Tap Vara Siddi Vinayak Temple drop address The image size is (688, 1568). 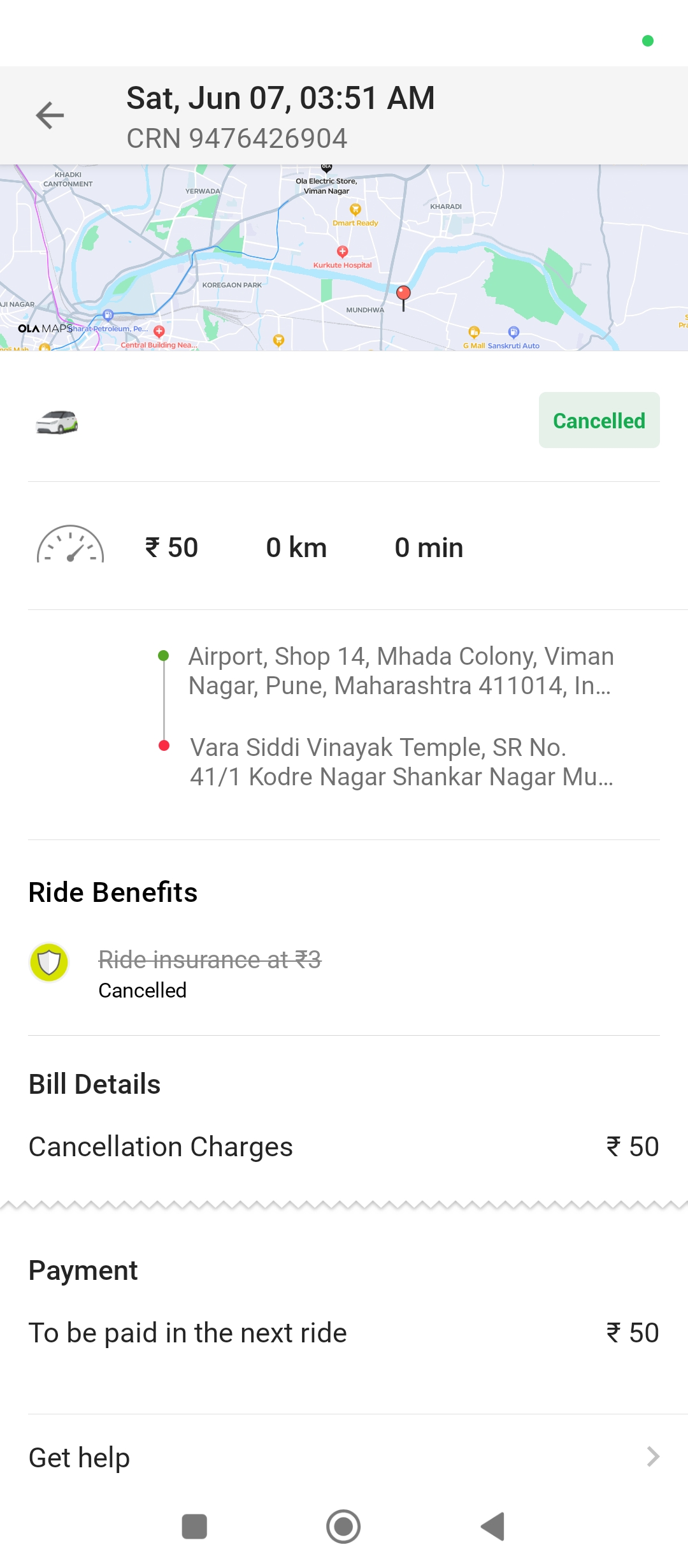click(401, 762)
